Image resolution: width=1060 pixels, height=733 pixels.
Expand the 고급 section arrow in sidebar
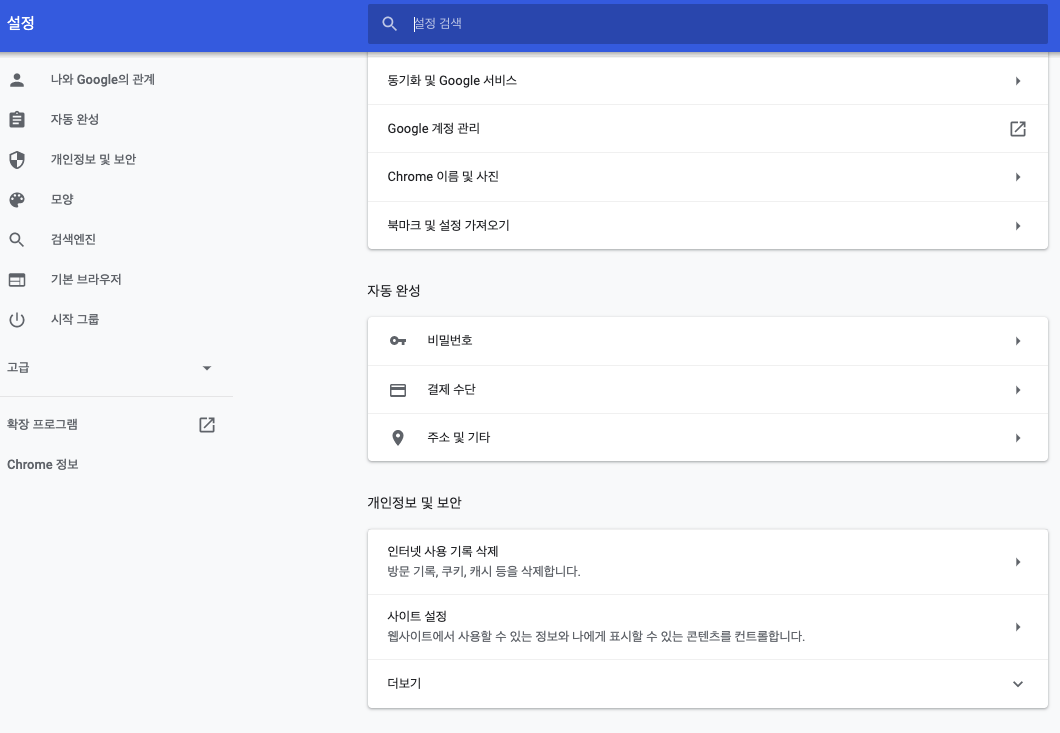(207, 368)
